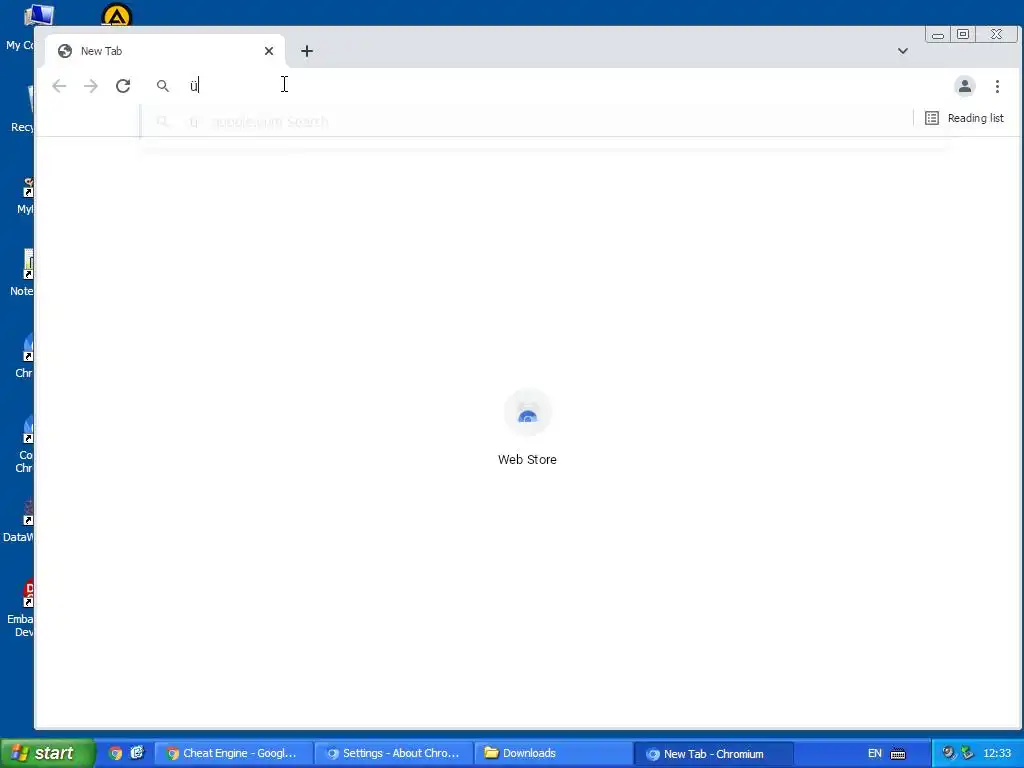Viewport: 1024px width, 768px height.
Task: Launch Chrome from the quick launch icon
Action: (x=115, y=753)
